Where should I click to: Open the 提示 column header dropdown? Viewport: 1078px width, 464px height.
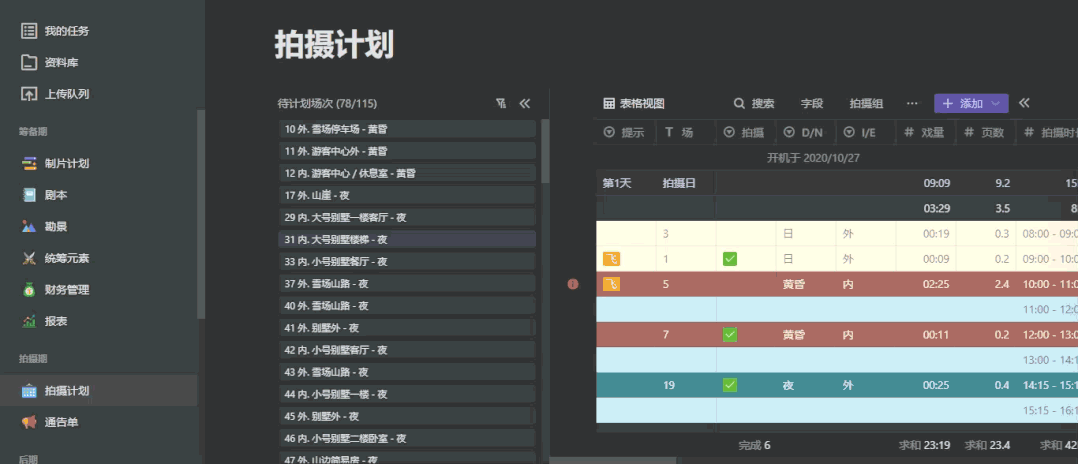coord(608,133)
